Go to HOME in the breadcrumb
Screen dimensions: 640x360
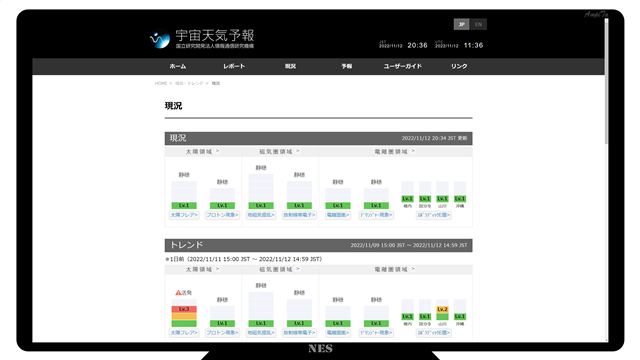point(161,83)
